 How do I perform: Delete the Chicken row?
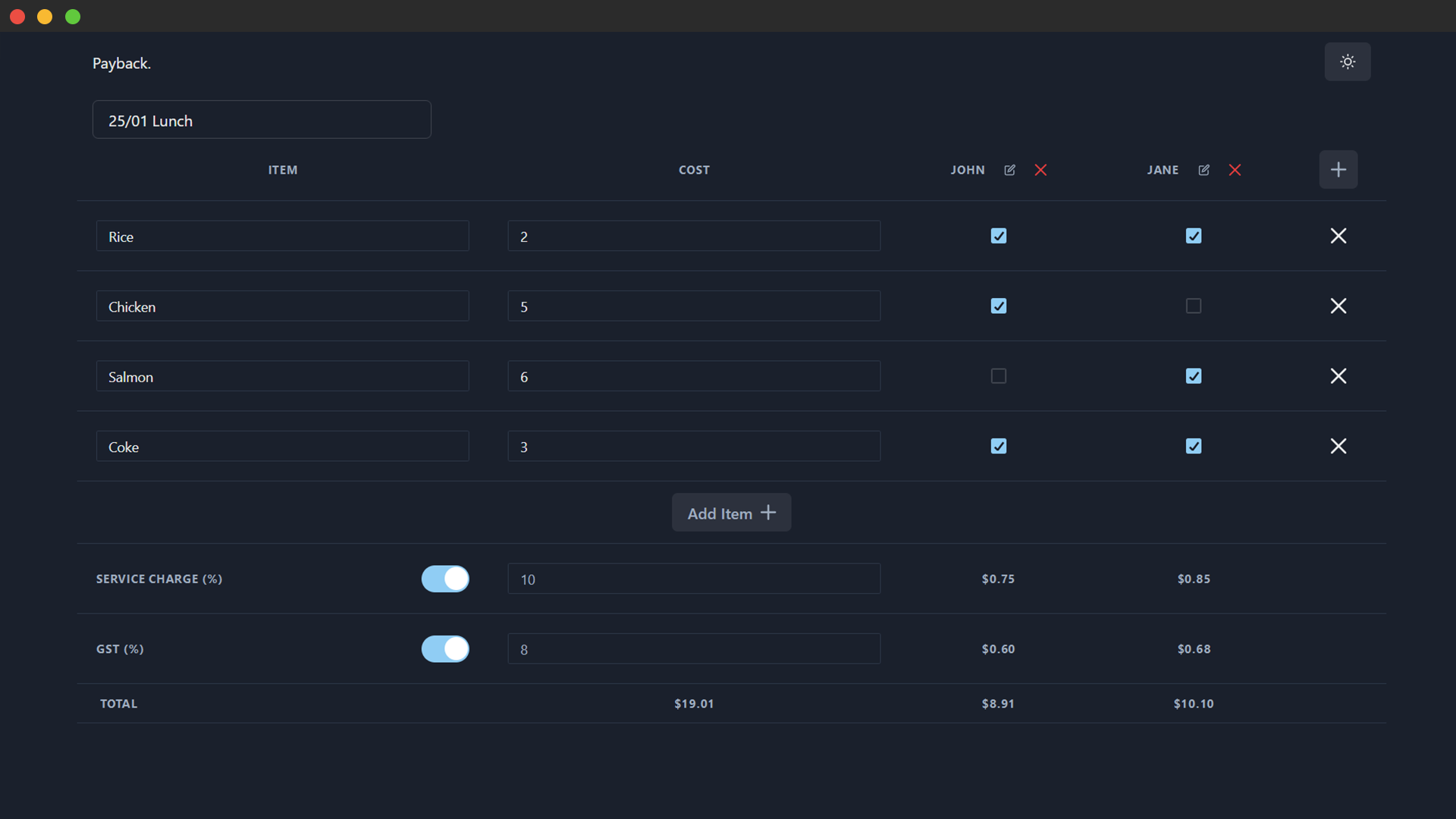1338,306
